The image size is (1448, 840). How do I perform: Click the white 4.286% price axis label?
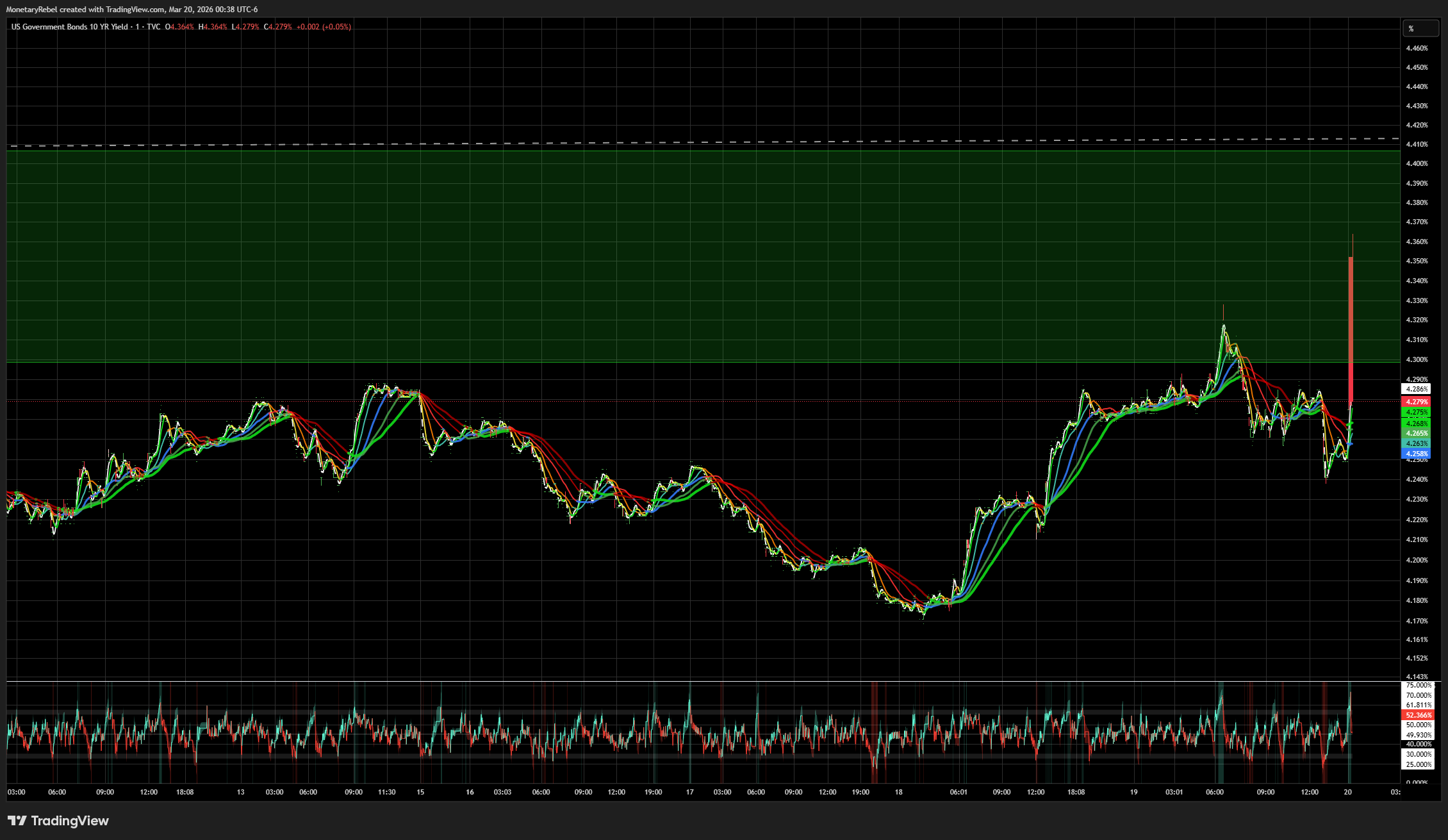pos(1416,389)
